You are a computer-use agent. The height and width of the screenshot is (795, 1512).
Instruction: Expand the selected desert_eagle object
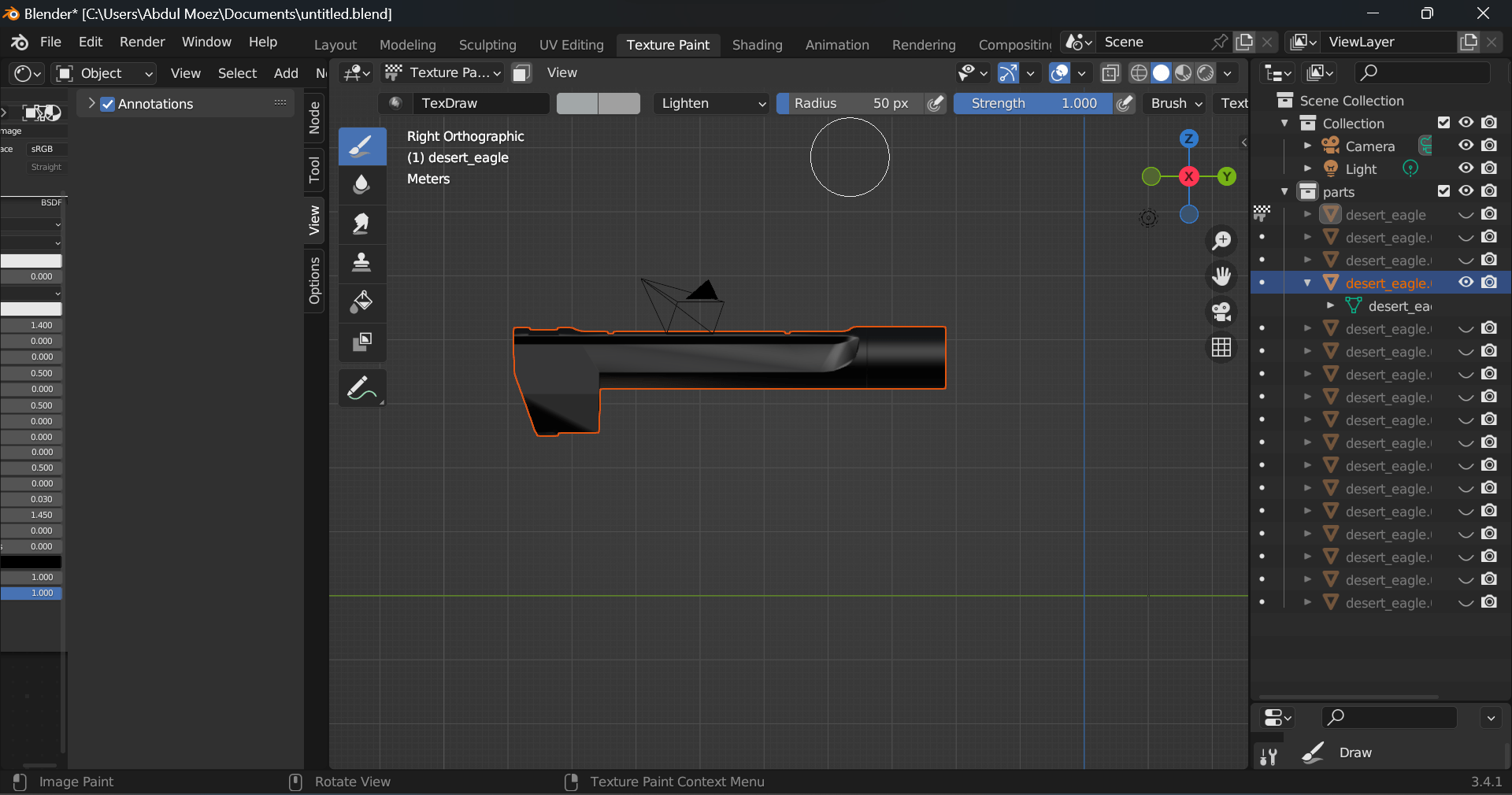tap(1307, 283)
